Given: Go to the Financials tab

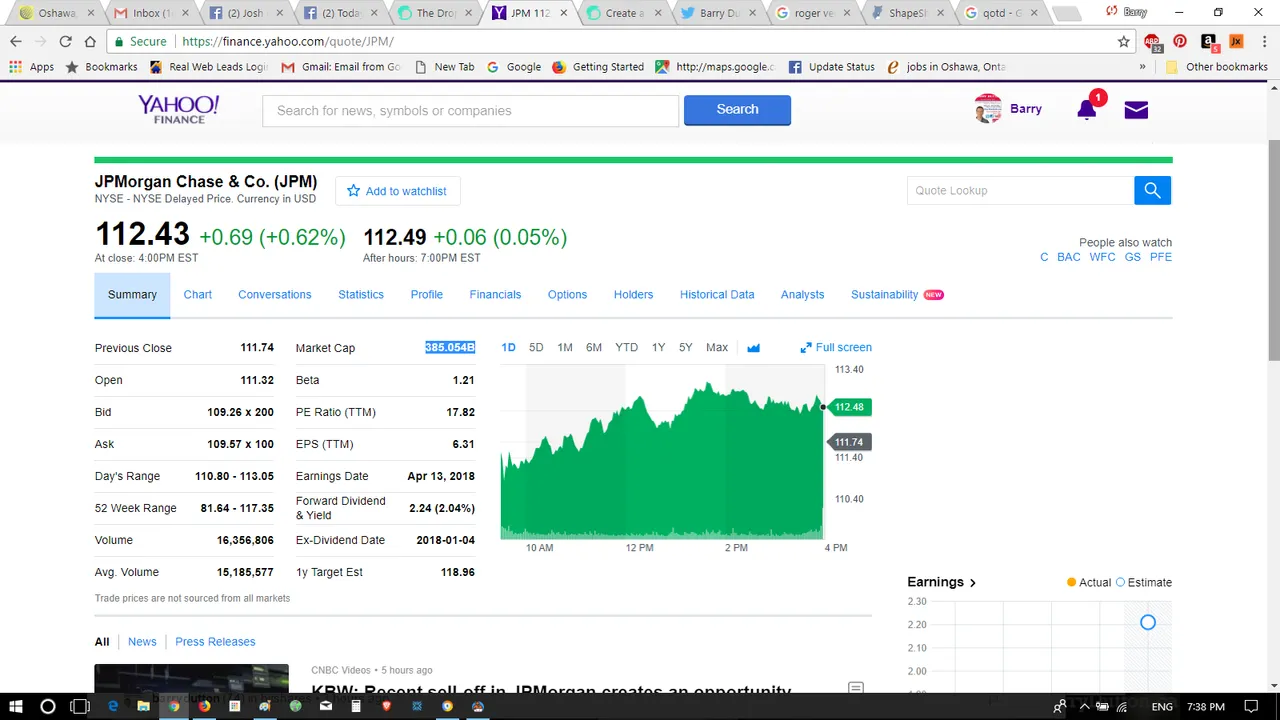Looking at the screenshot, I should (495, 295).
